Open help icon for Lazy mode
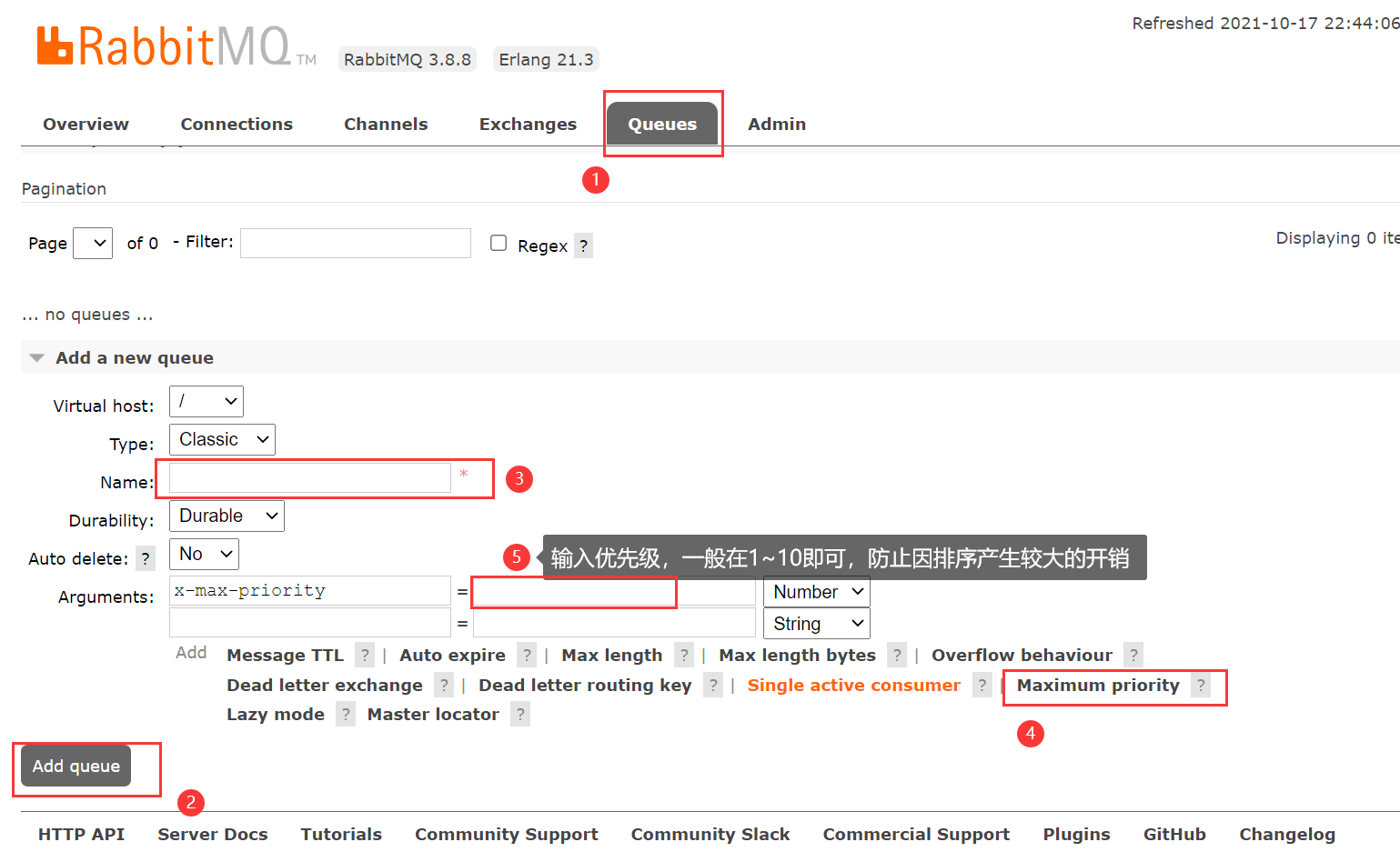Image resolution: width=1400 pixels, height=852 pixels. 346,714
